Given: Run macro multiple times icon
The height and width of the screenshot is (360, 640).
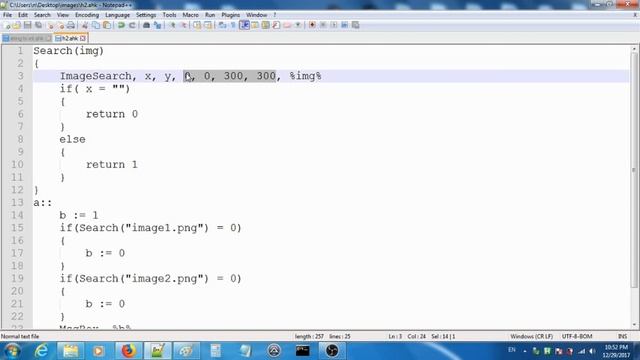Looking at the screenshot, I should click(344, 25).
